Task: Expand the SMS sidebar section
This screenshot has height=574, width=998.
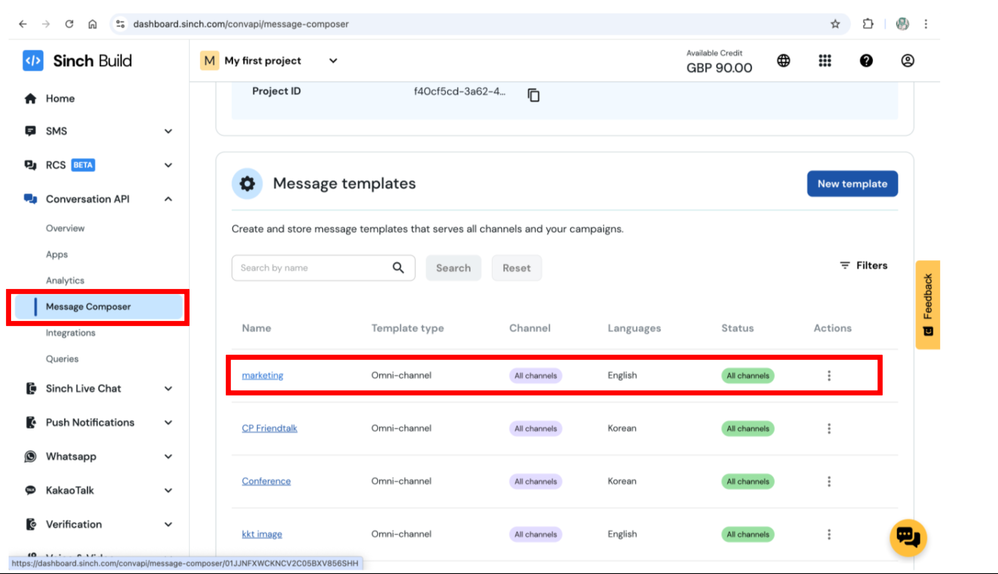Action: tap(168, 131)
